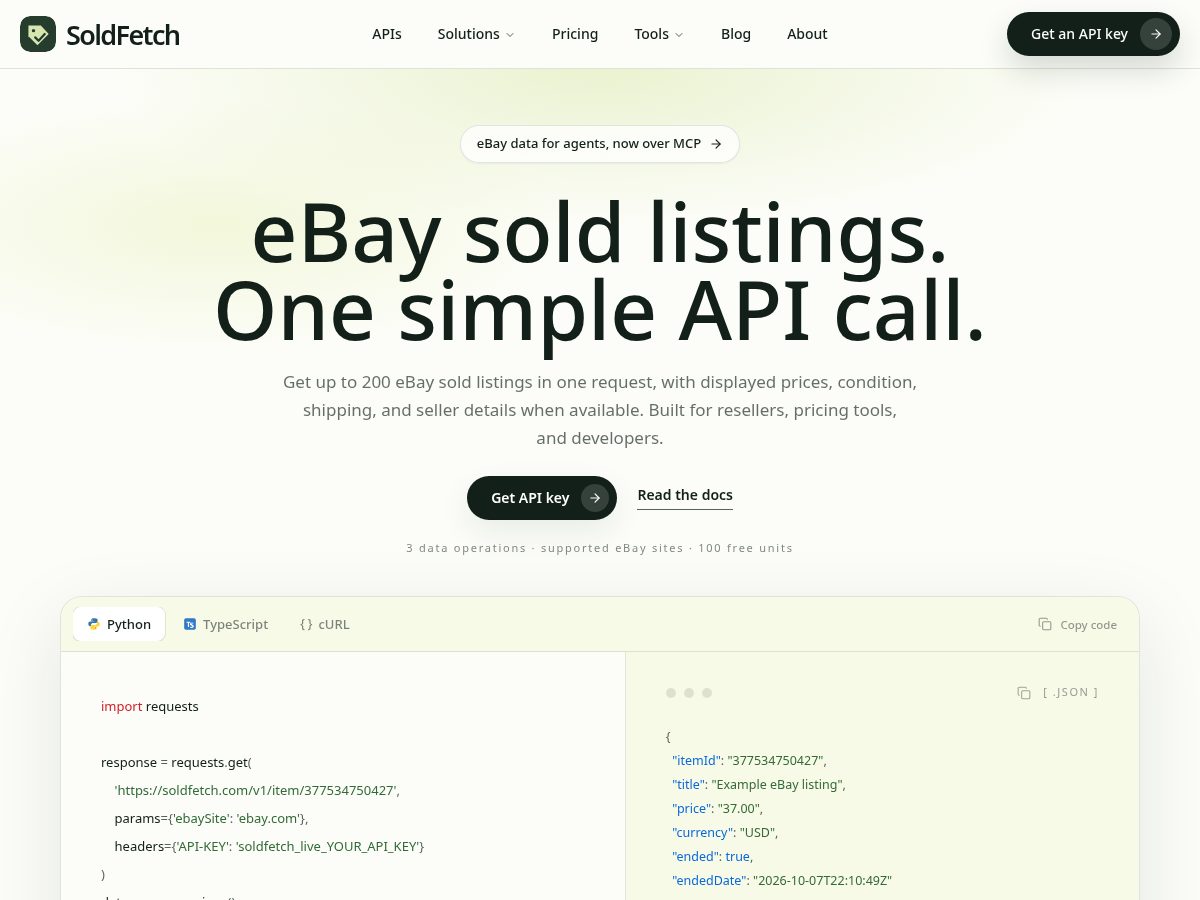Click the SoldFetch logo icon
The width and height of the screenshot is (1200, 900).
38,34
